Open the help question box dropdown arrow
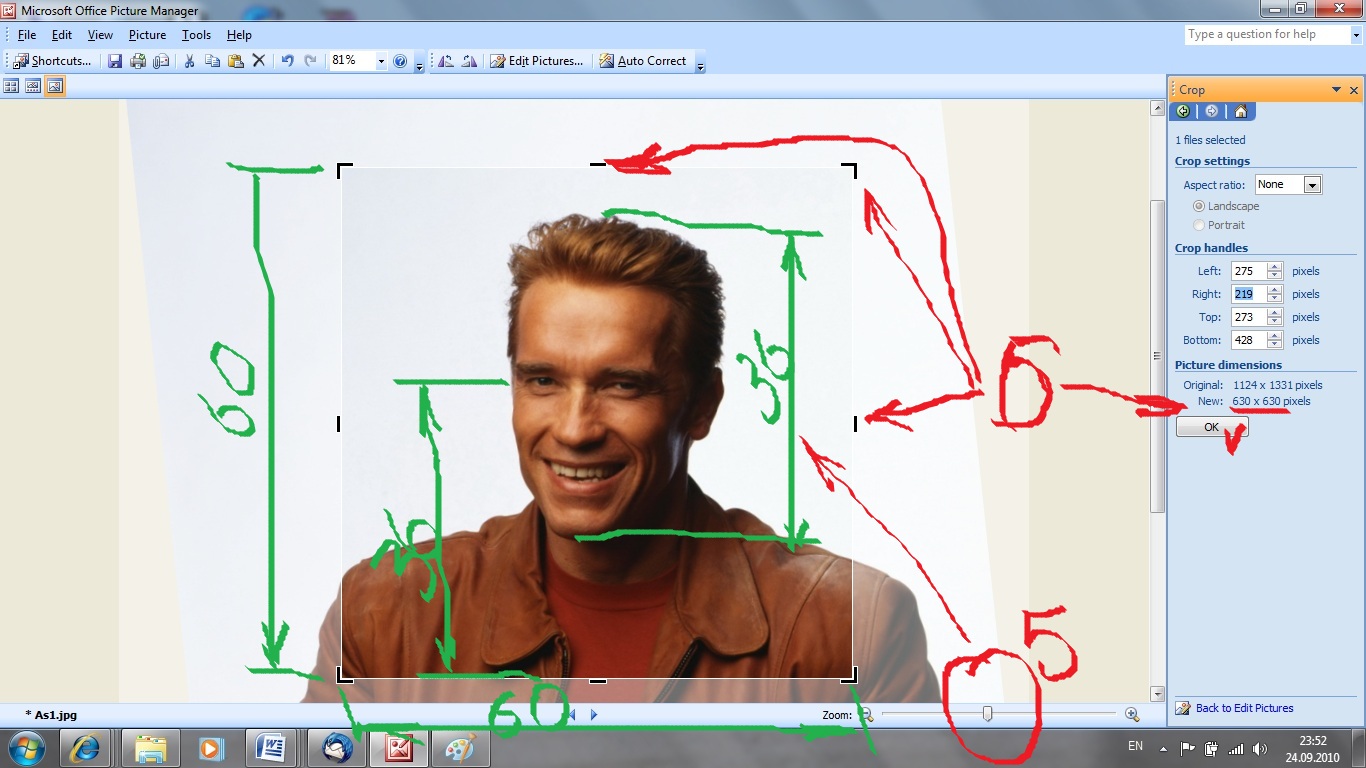1366x768 pixels. (1356, 35)
